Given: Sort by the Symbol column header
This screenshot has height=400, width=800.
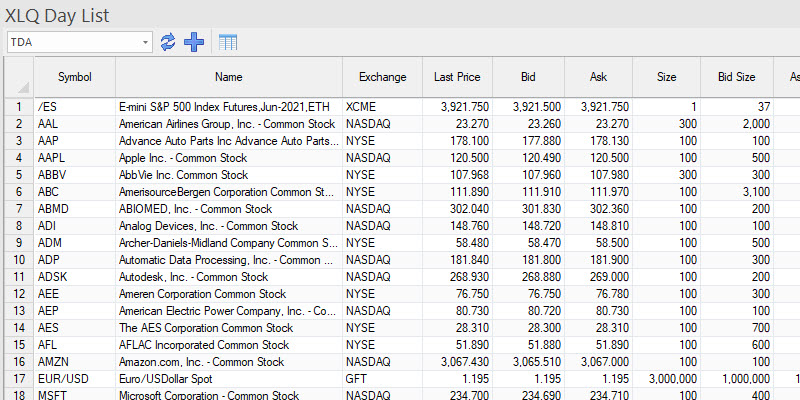Looking at the screenshot, I should [75, 77].
